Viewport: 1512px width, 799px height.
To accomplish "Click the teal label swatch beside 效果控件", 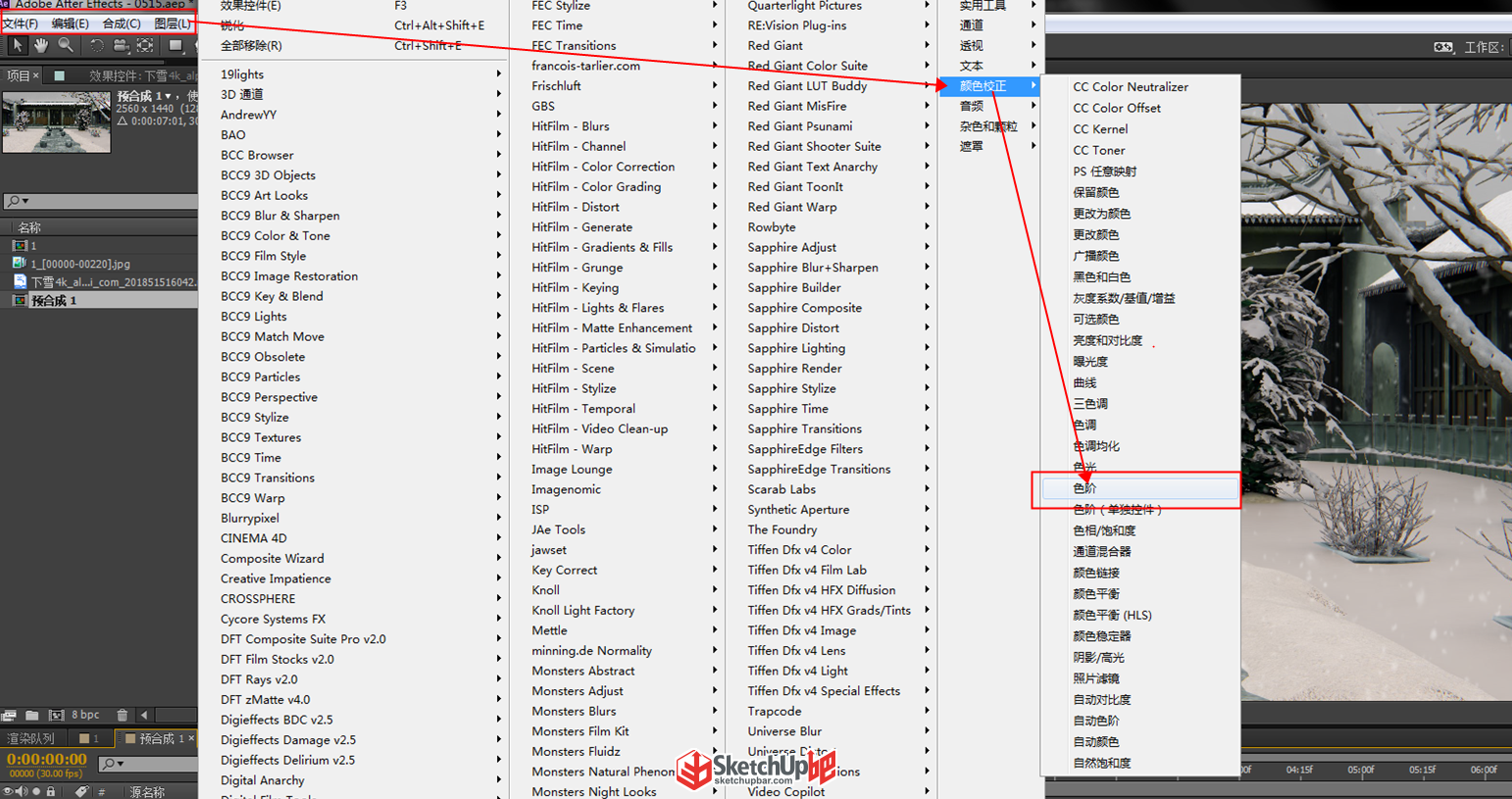I will [59, 75].
